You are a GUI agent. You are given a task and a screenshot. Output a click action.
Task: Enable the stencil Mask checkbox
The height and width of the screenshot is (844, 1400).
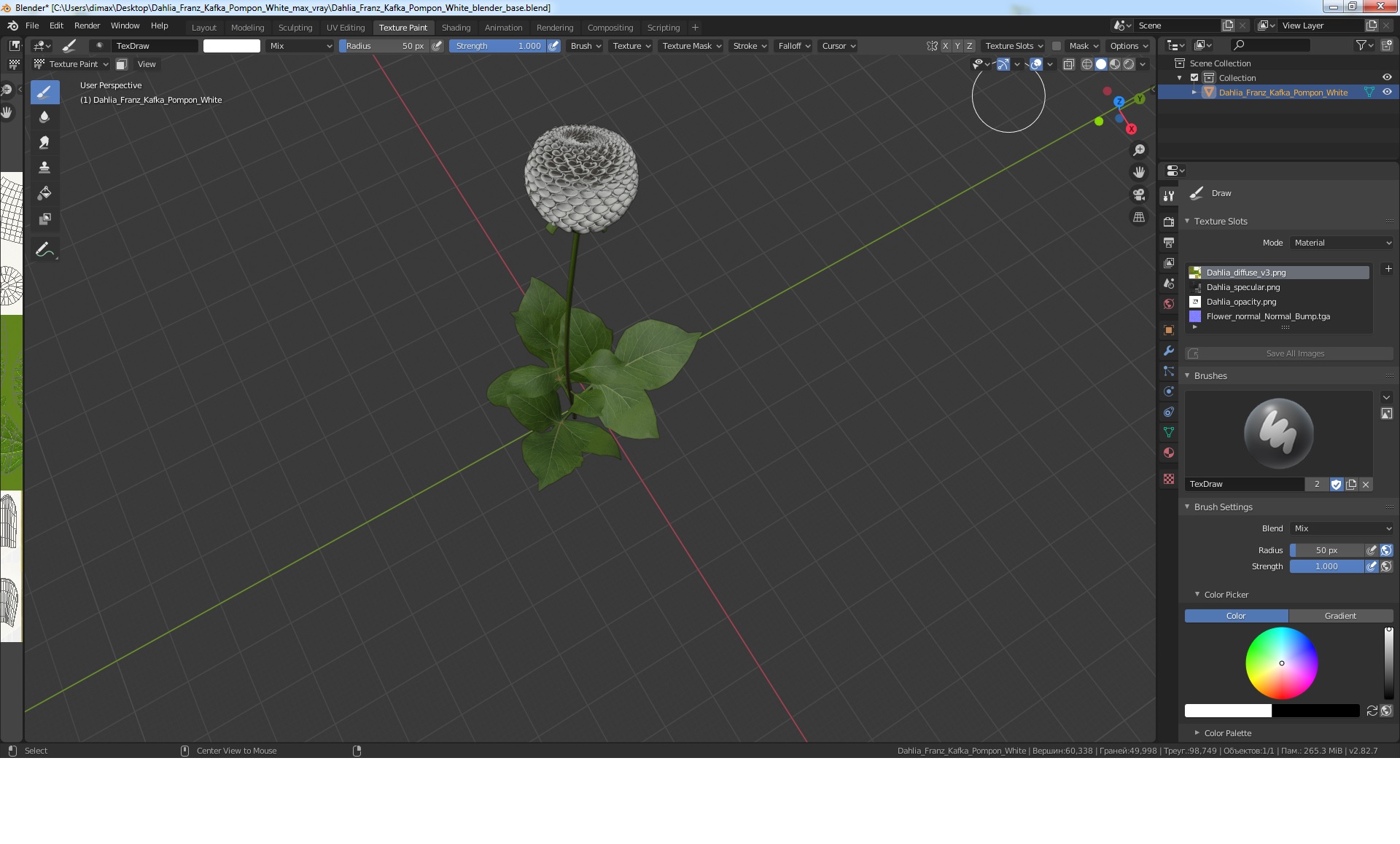click(x=1056, y=46)
